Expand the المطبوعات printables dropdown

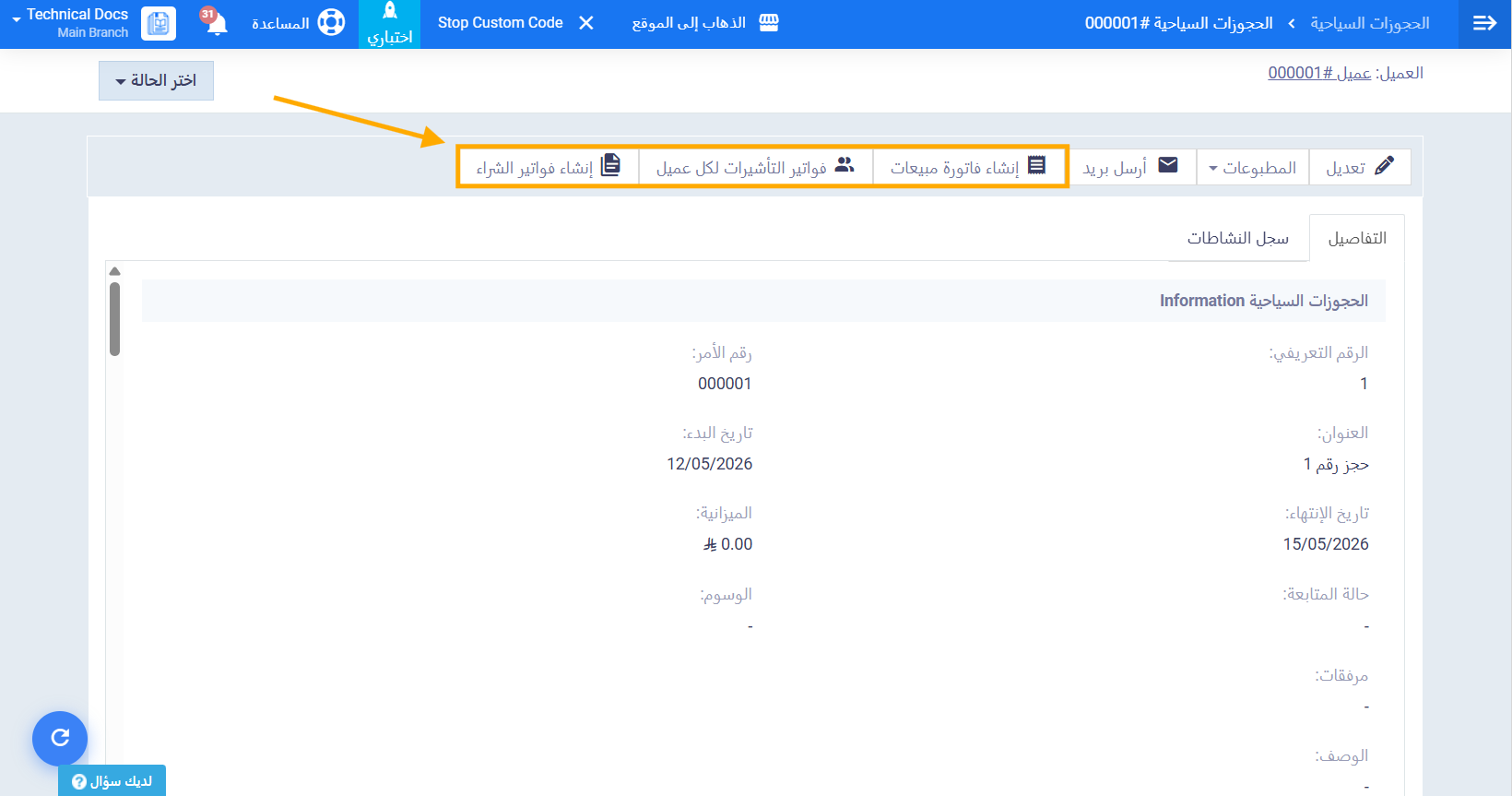pos(1252,168)
